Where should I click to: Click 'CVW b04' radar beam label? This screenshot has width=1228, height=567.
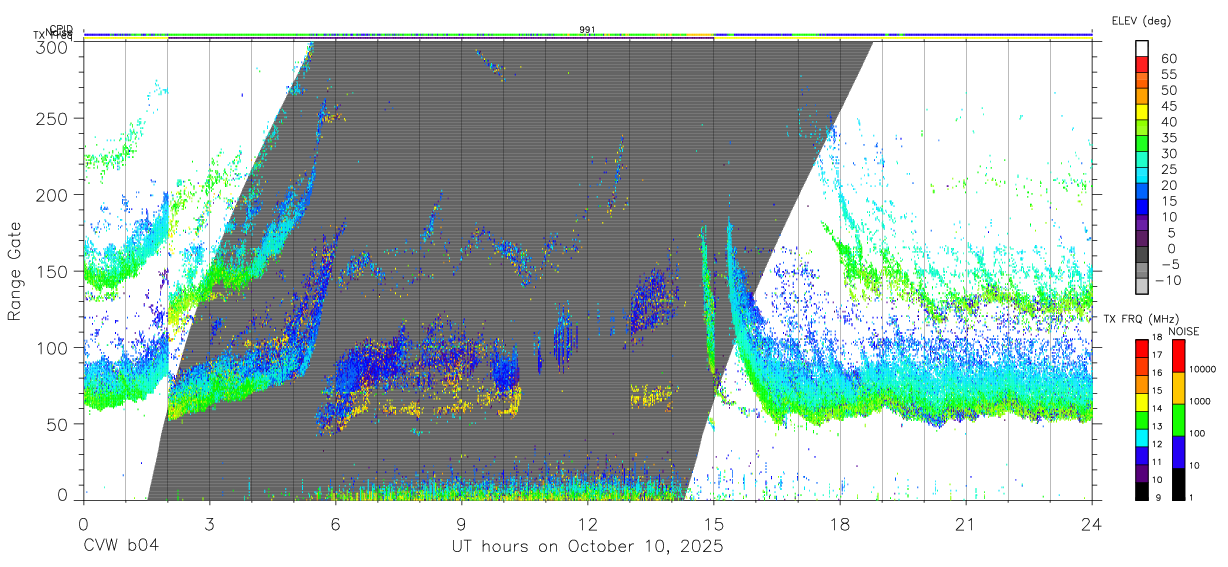pos(121,546)
